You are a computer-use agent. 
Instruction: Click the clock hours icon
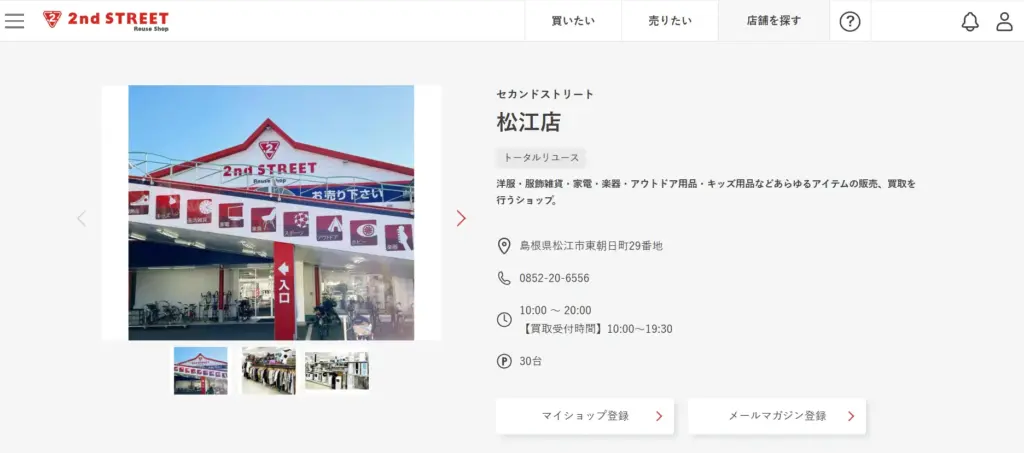click(504, 319)
